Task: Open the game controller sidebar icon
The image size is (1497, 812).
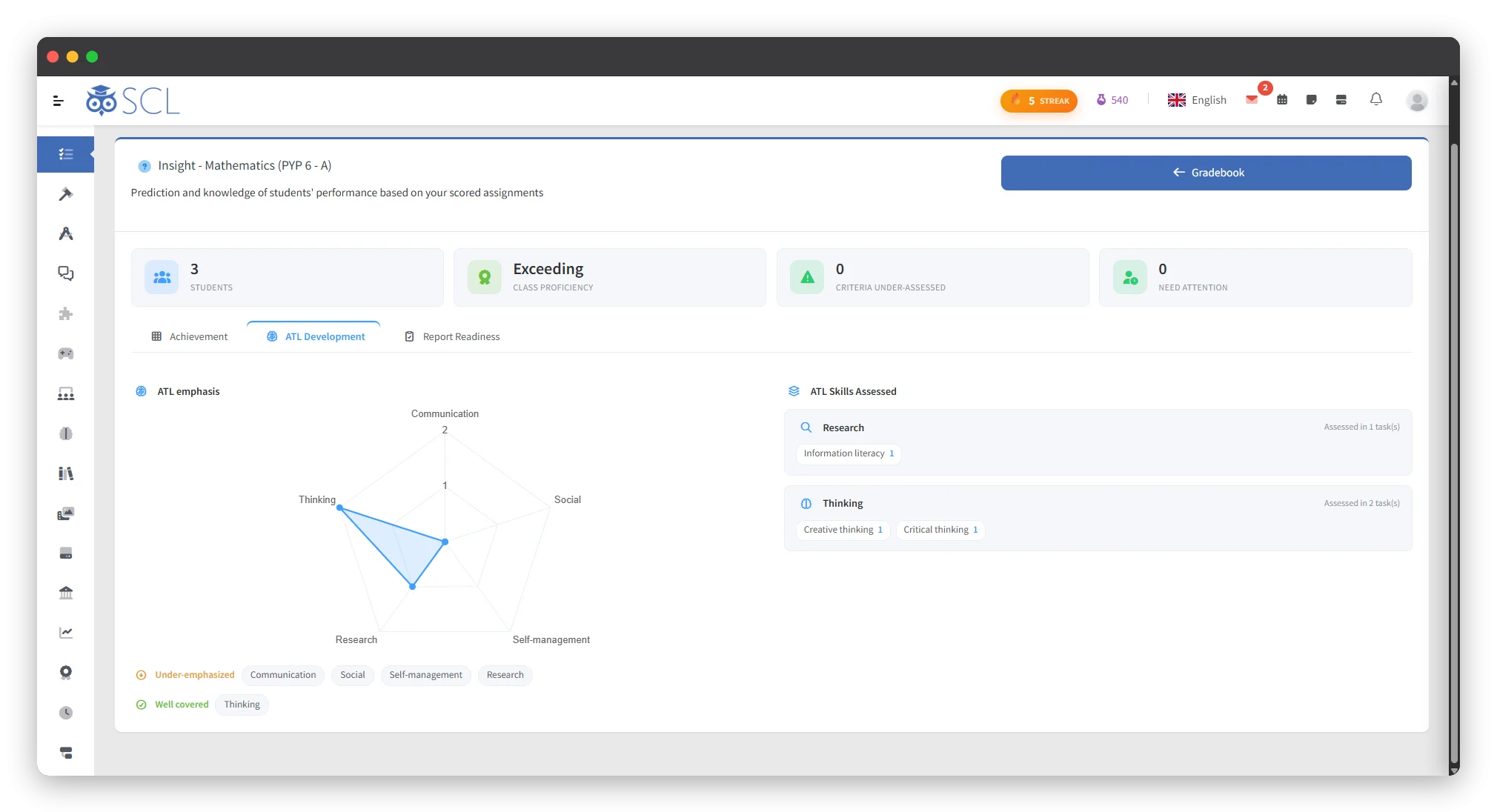Action: click(x=66, y=353)
